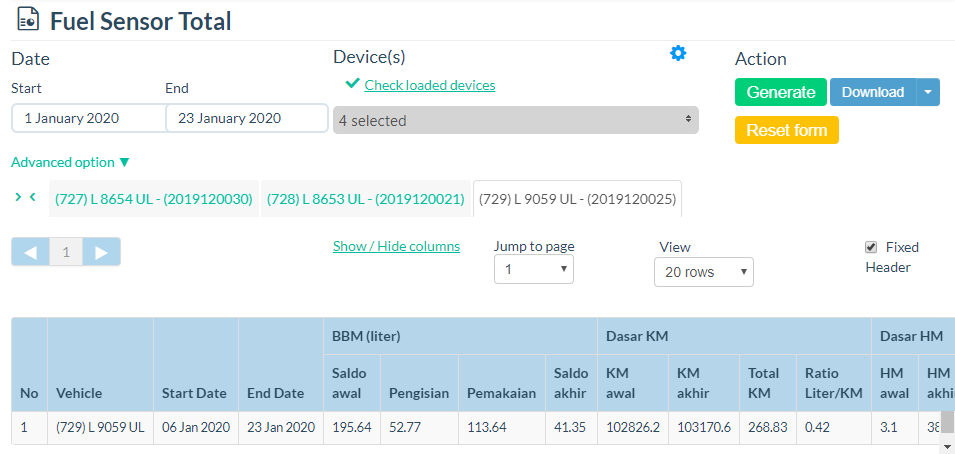Click the blue settings gear icon

tap(678, 53)
